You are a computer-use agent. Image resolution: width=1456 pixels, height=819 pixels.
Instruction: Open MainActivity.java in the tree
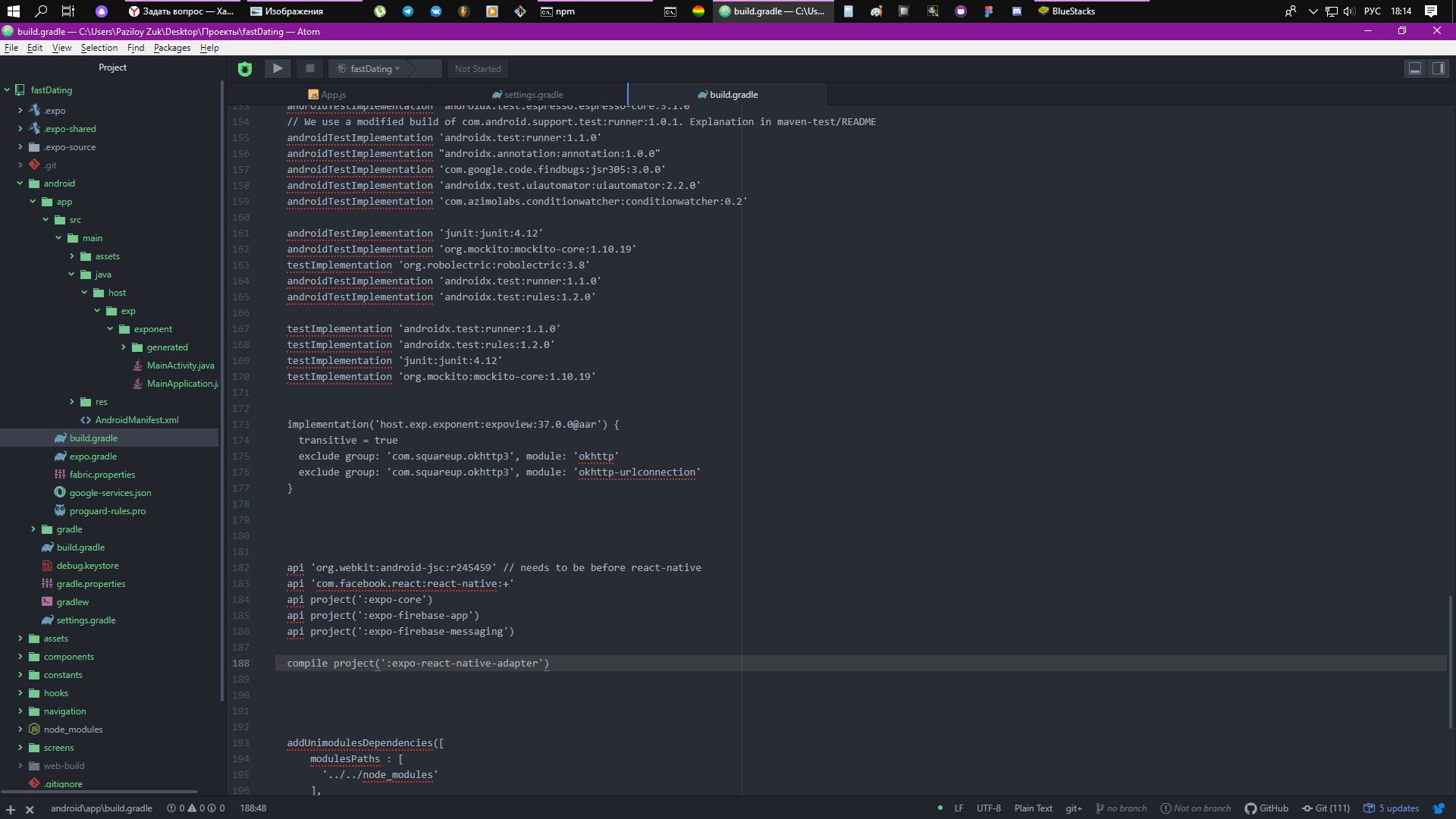[x=173, y=366]
